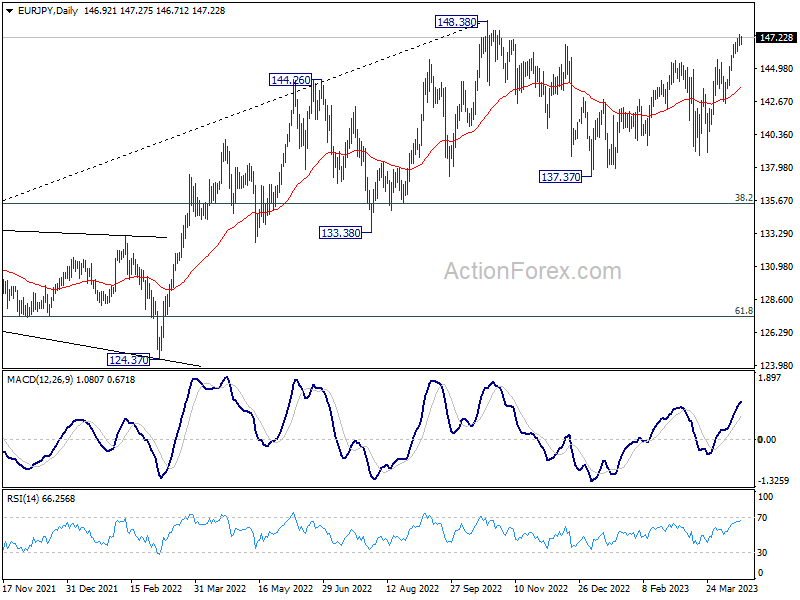Select the 142.670 price axis value
The width and height of the screenshot is (800, 600).
coord(777,102)
